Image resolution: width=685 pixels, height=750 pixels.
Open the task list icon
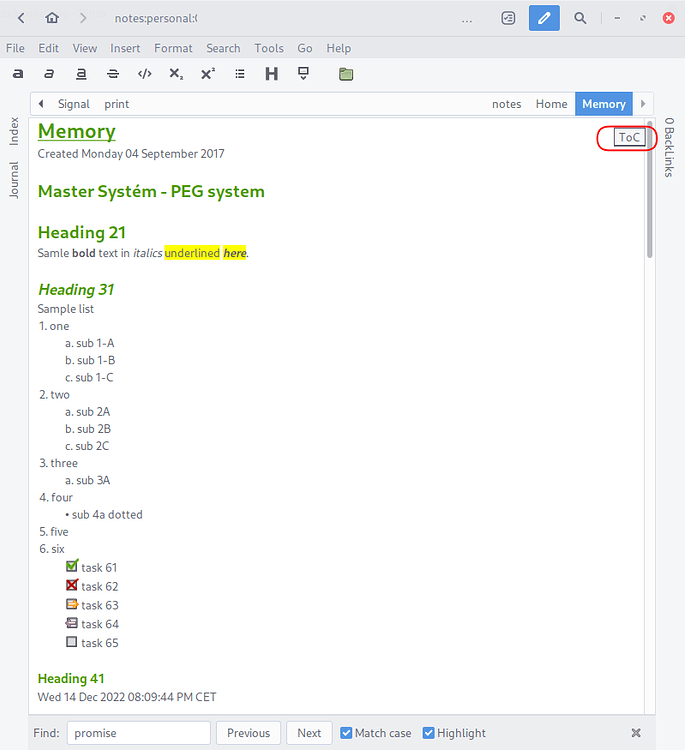pyautogui.click(x=508, y=18)
